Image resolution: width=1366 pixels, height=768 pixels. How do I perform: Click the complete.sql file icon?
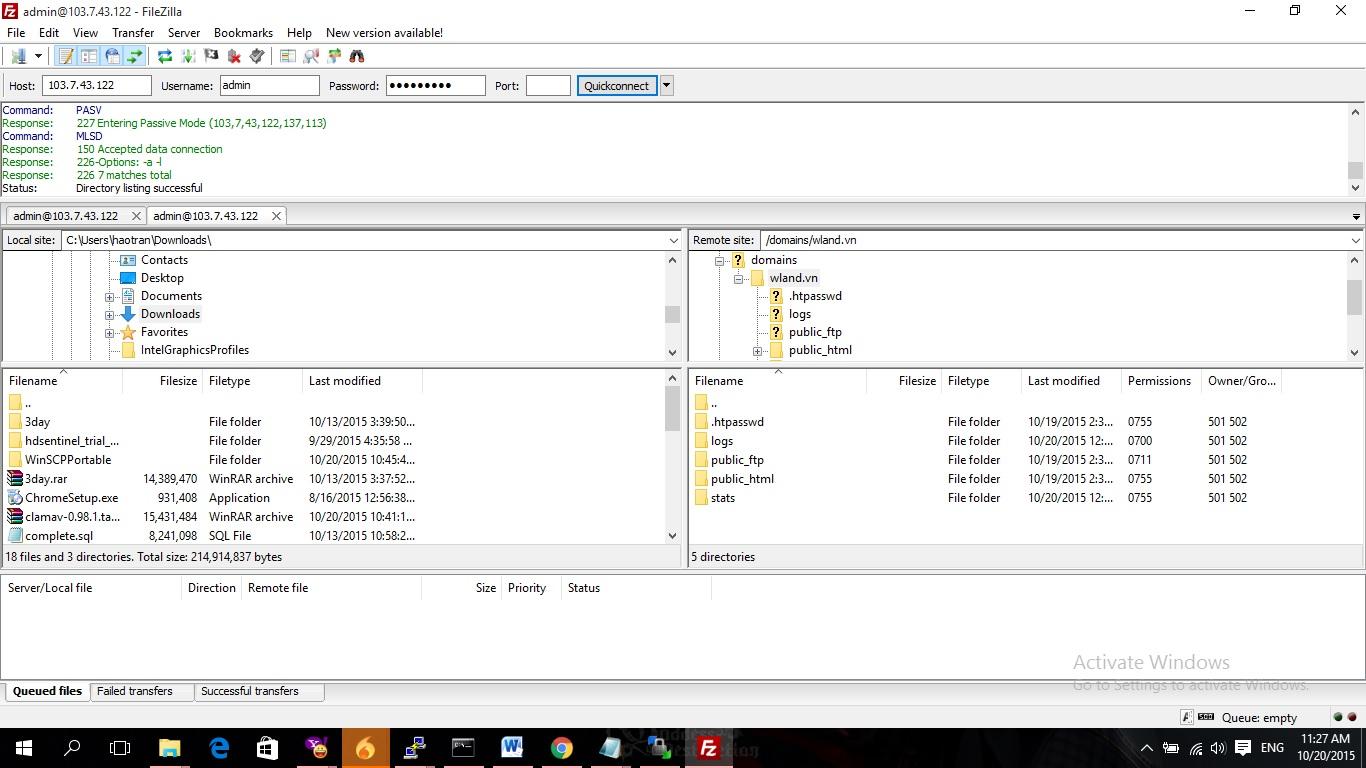pos(15,536)
